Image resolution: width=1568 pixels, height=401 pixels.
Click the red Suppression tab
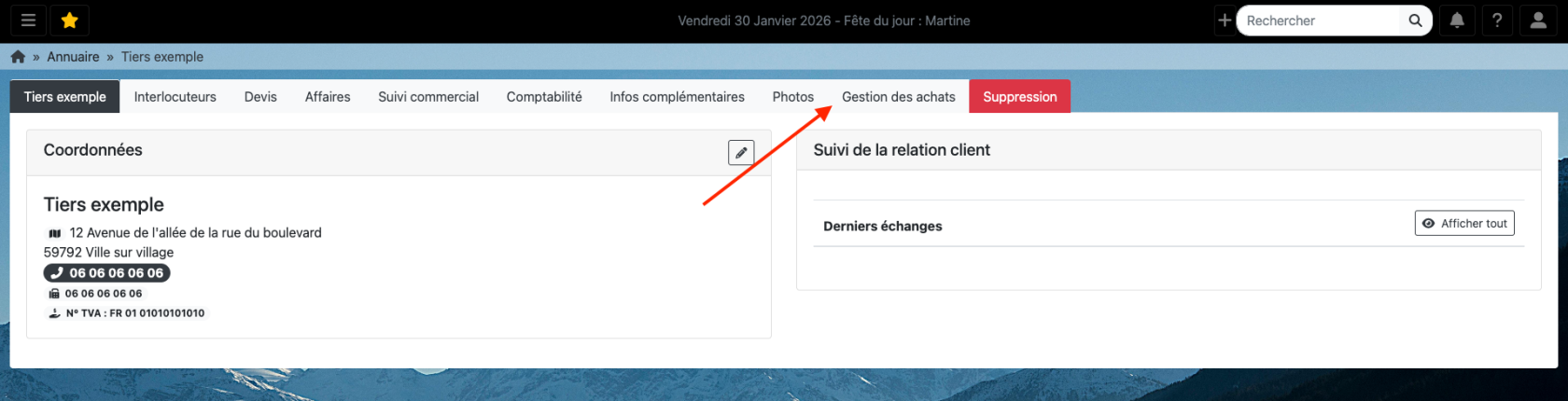coord(1020,97)
